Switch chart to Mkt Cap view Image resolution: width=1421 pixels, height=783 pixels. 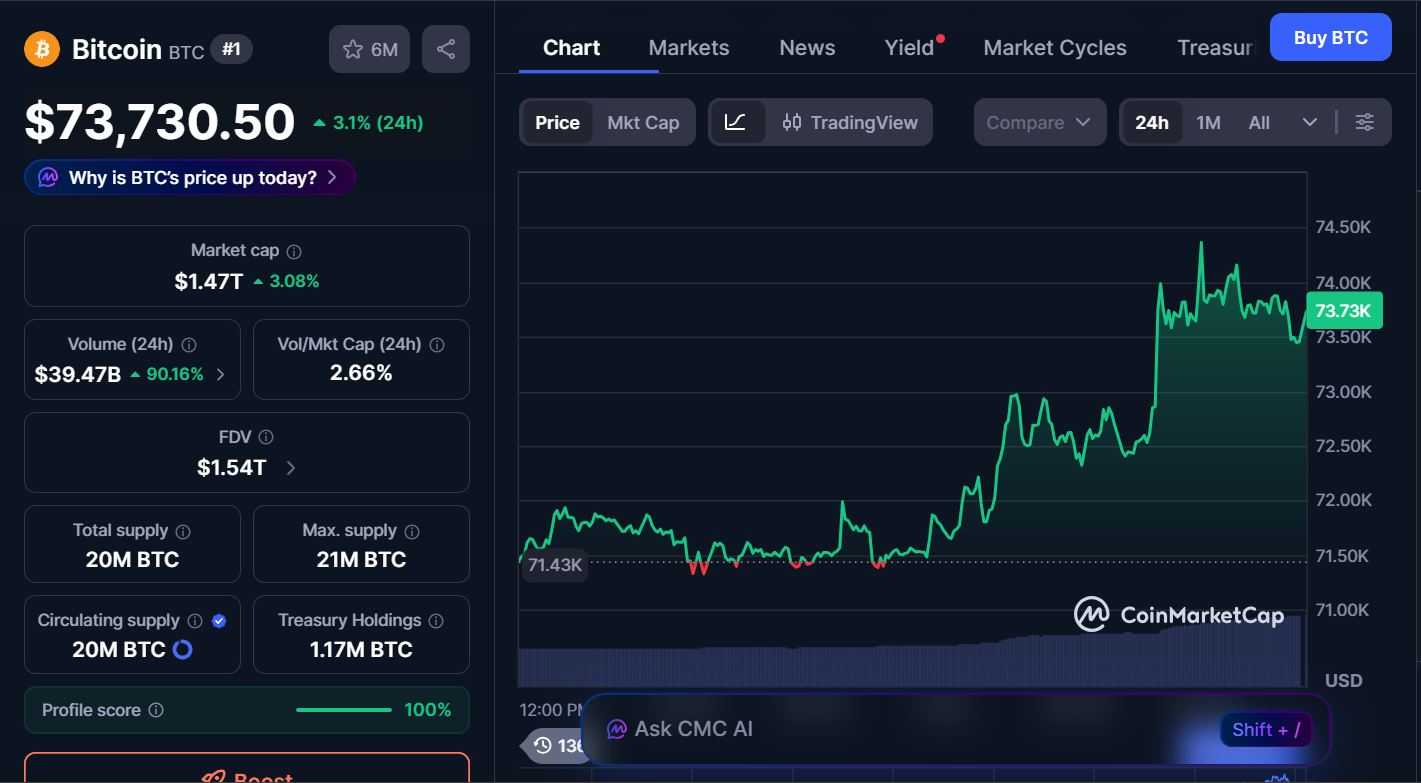pyautogui.click(x=644, y=122)
